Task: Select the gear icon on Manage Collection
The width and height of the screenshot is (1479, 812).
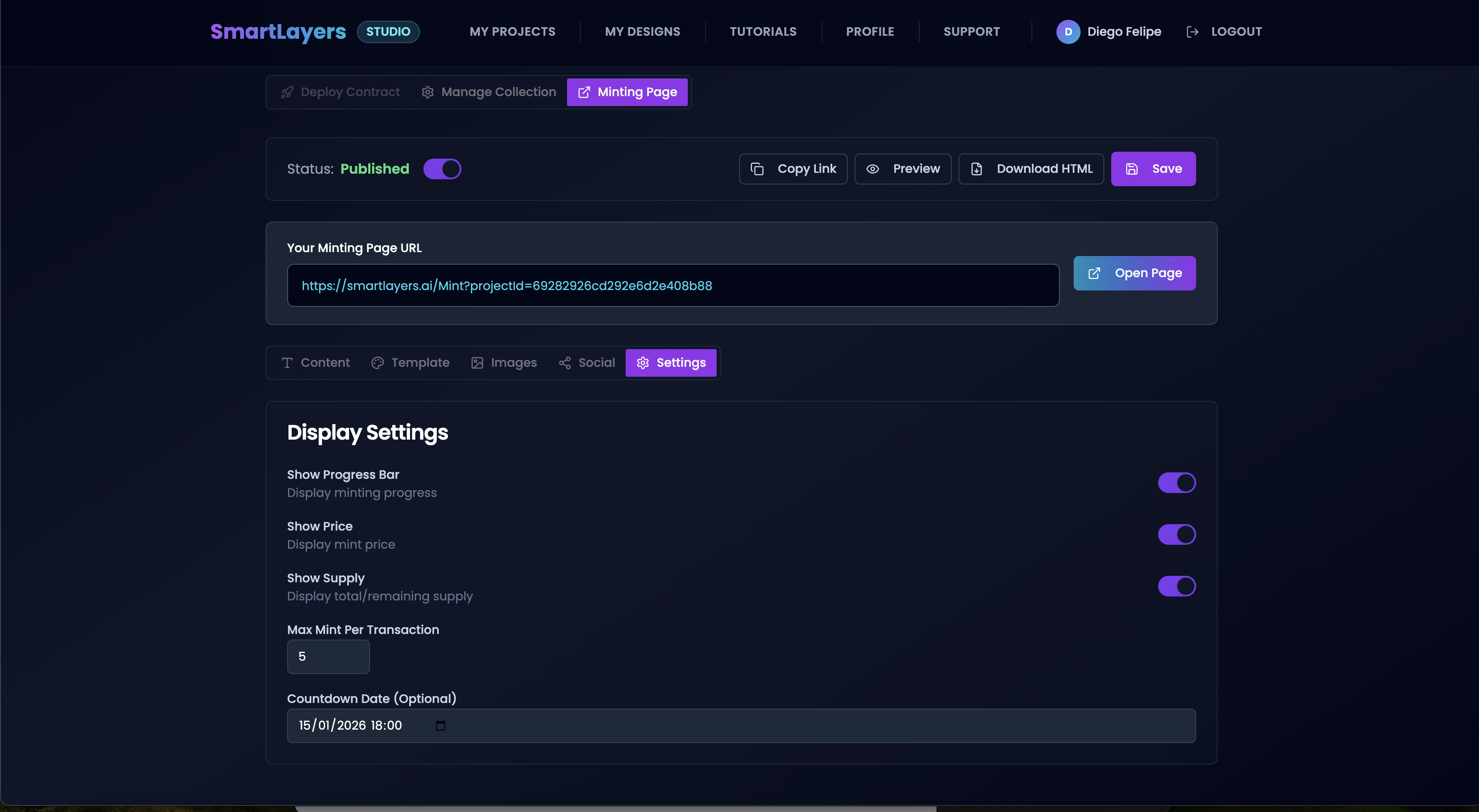Action: [x=428, y=92]
